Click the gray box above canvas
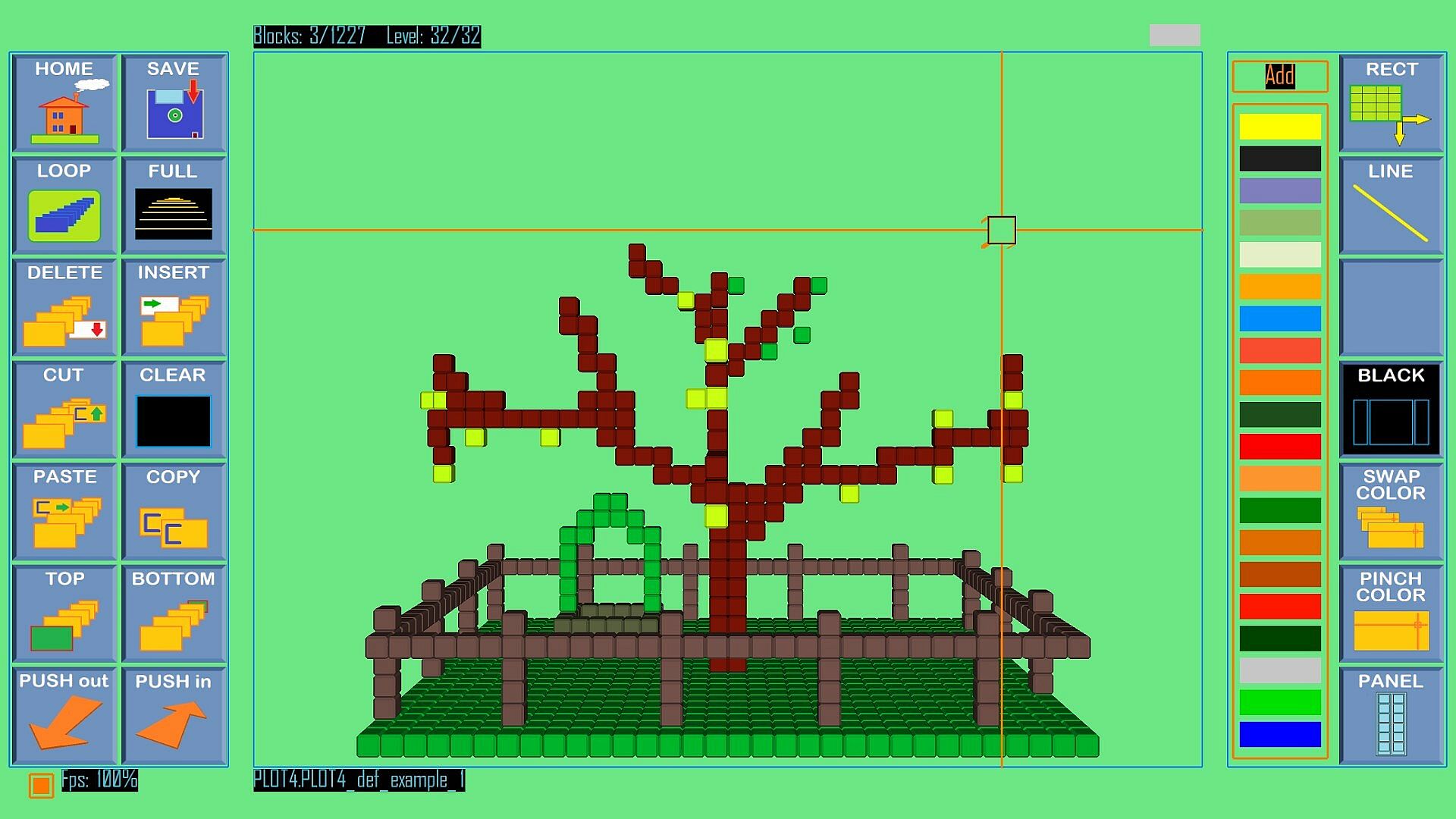Screen dimensions: 1456x819 point(1174,35)
